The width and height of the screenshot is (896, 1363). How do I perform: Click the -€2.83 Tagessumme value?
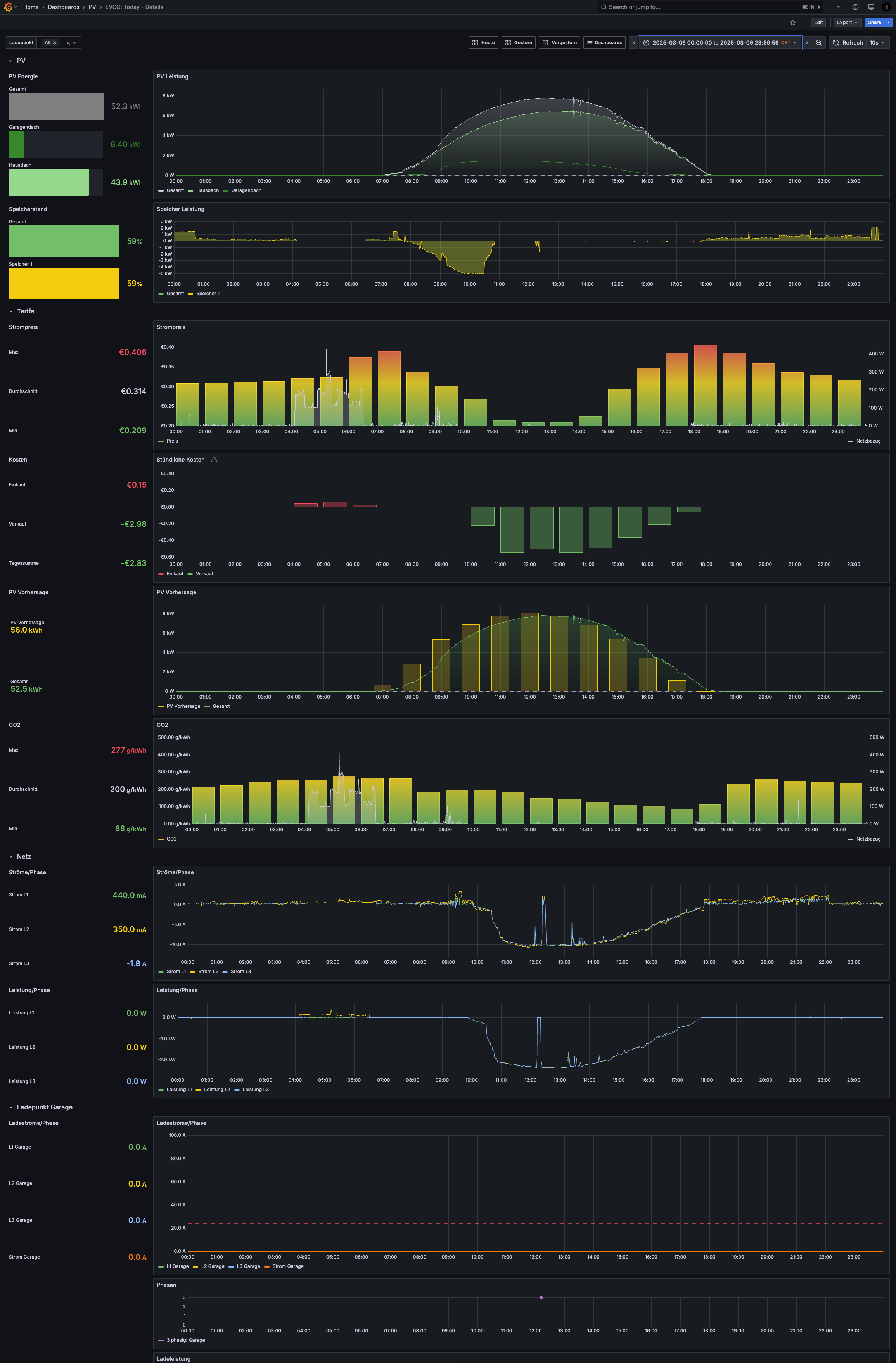(133, 564)
